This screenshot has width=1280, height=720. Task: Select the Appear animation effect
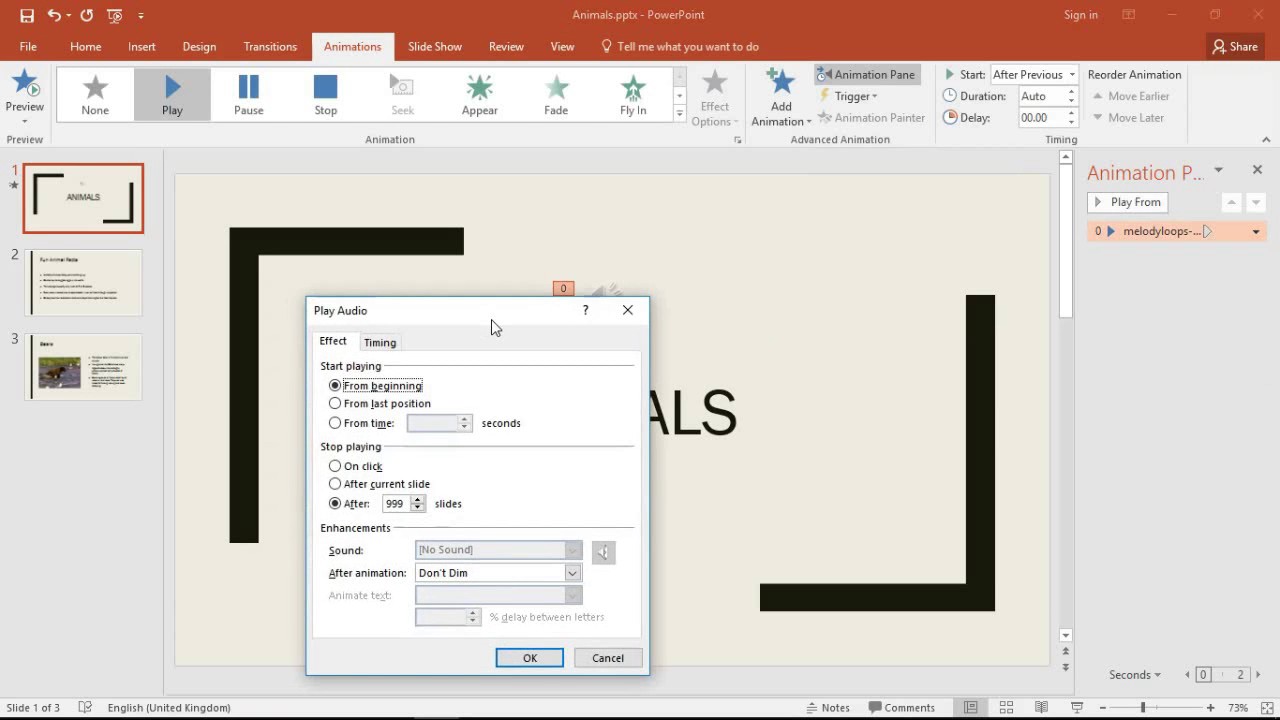tap(479, 93)
